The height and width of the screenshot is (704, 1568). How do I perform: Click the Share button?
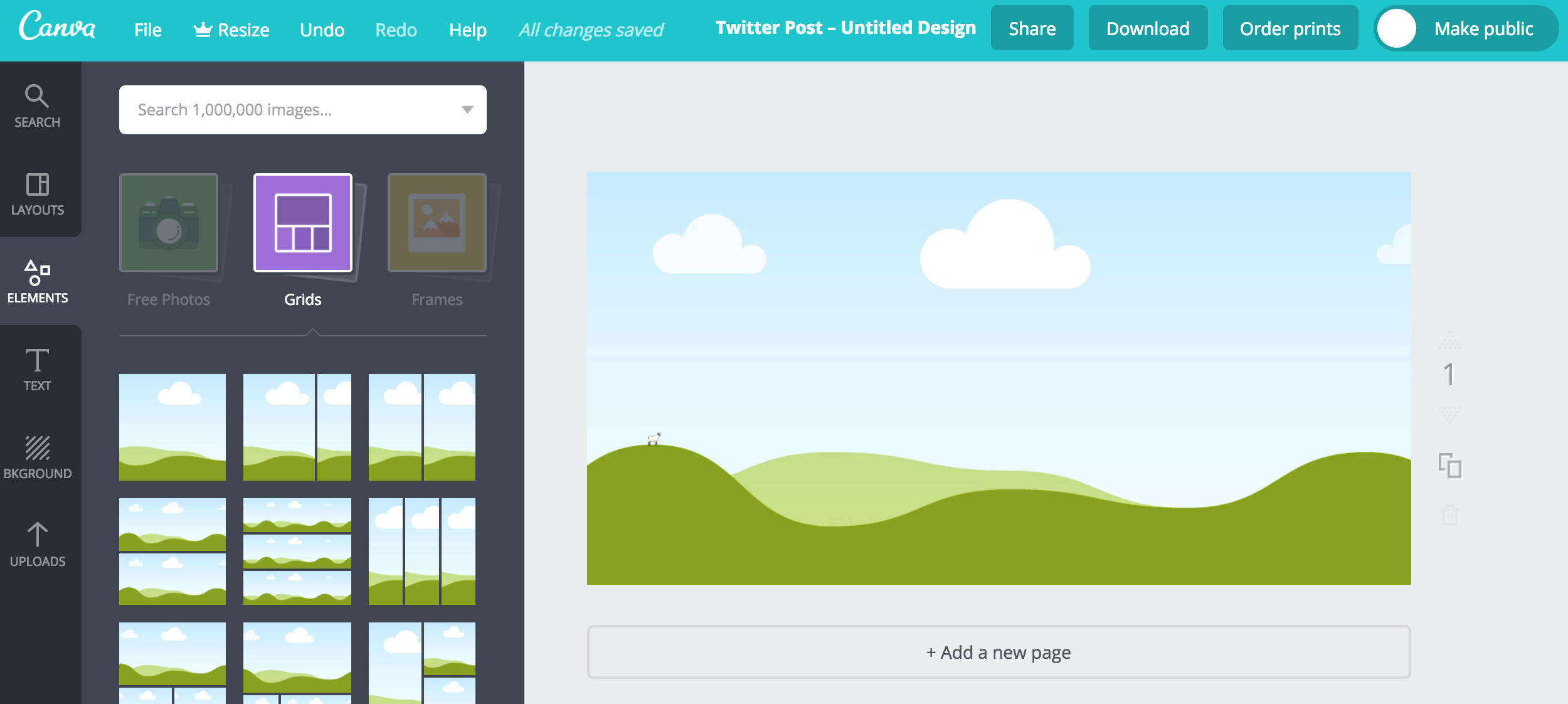pyautogui.click(x=1032, y=29)
